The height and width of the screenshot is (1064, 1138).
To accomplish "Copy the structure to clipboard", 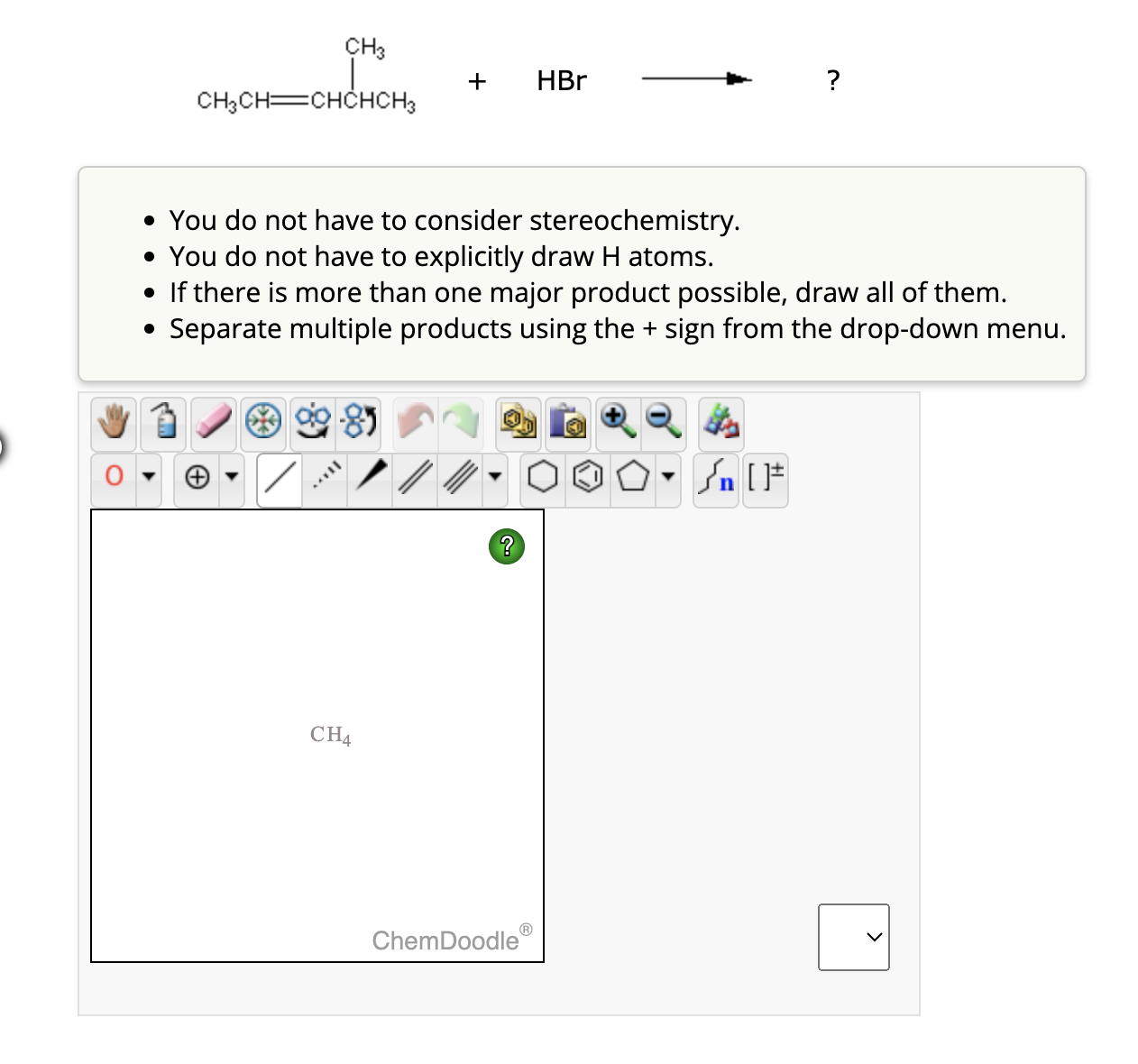I will point(517,424).
